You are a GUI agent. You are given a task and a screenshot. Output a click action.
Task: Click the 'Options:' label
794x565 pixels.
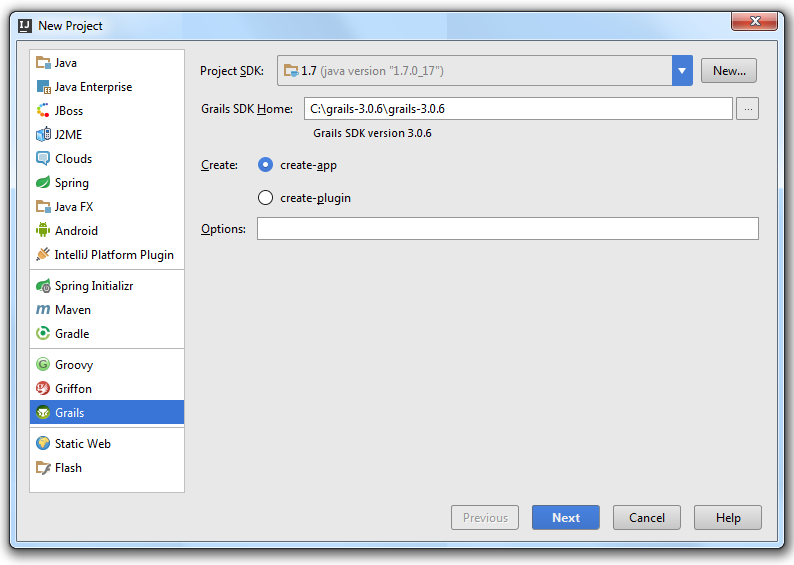coord(223,229)
